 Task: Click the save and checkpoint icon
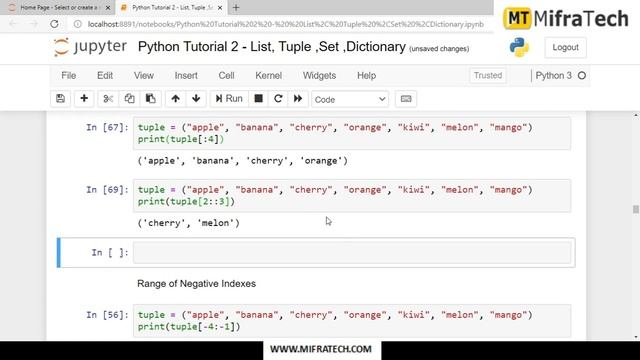pos(60,99)
